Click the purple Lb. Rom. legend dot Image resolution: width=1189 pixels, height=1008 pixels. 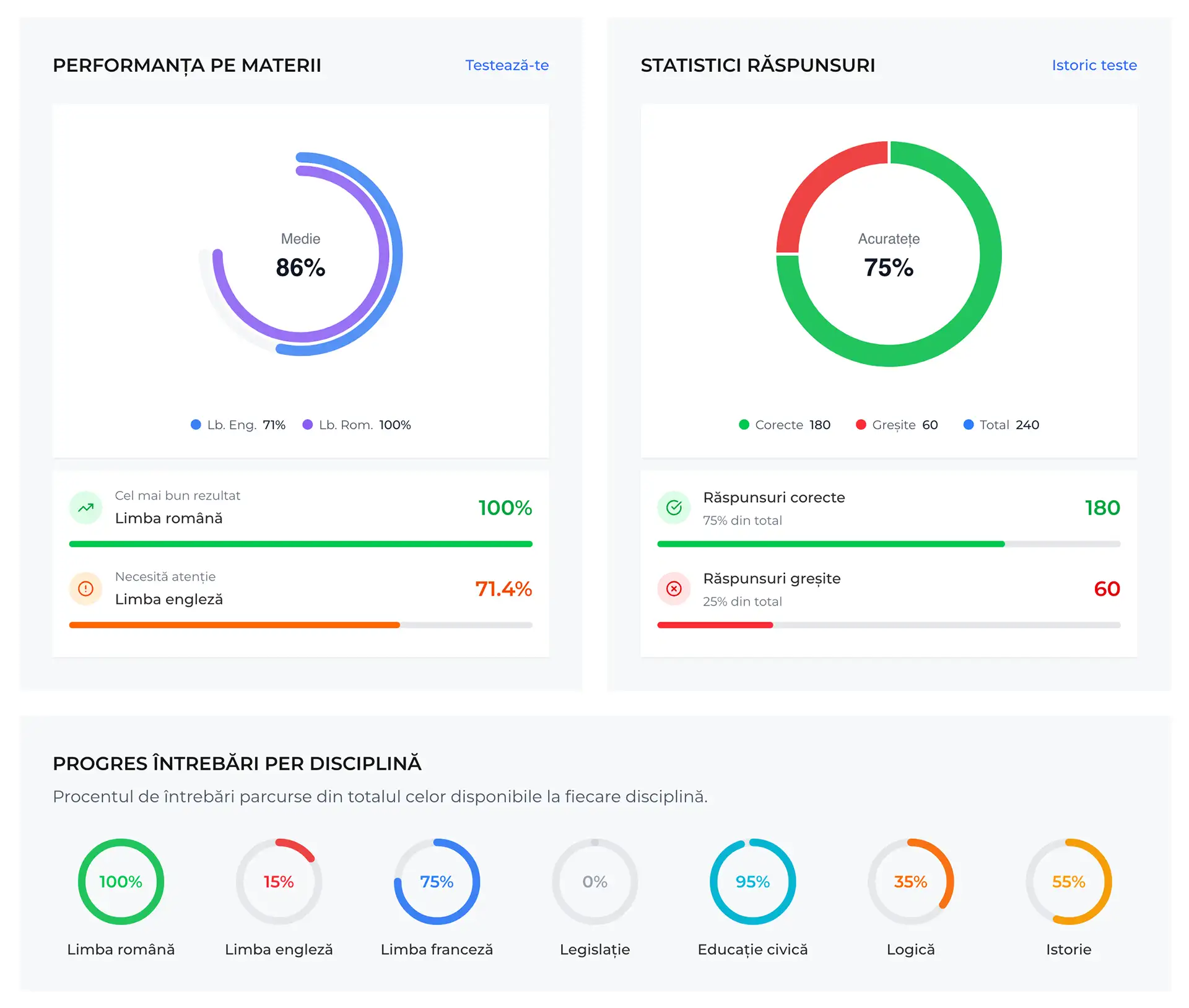pyautogui.click(x=307, y=425)
